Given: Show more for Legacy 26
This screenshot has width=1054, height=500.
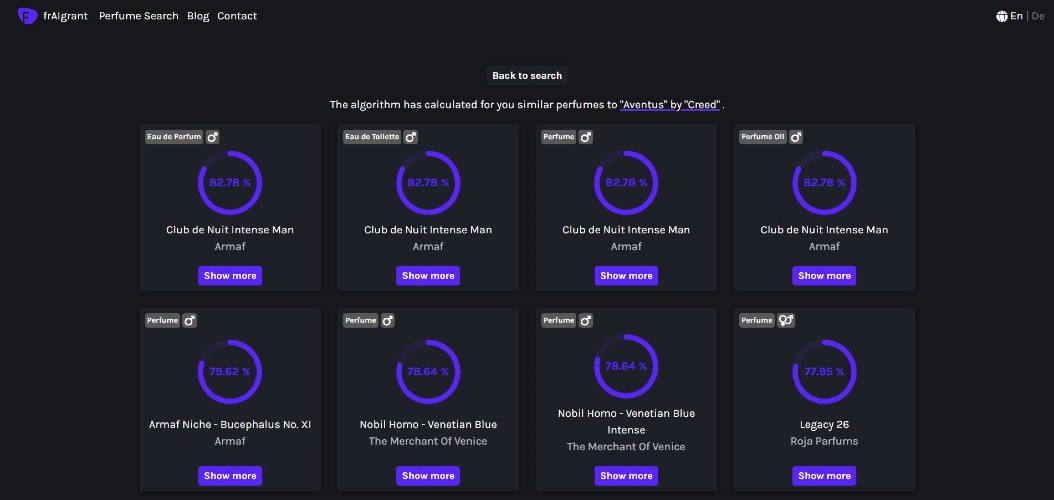Looking at the screenshot, I should tap(824, 476).
